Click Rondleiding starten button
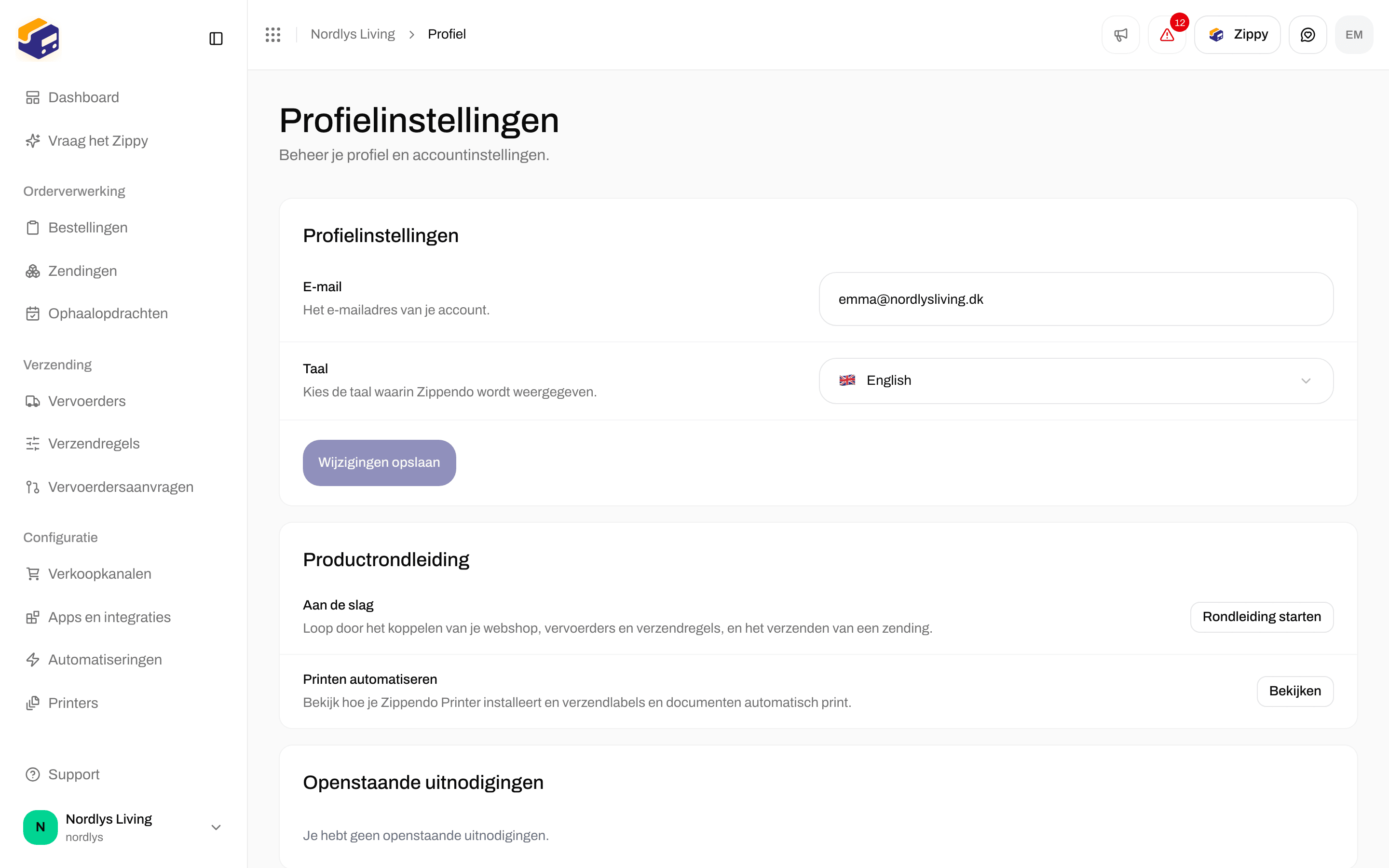 (1262, 617)
